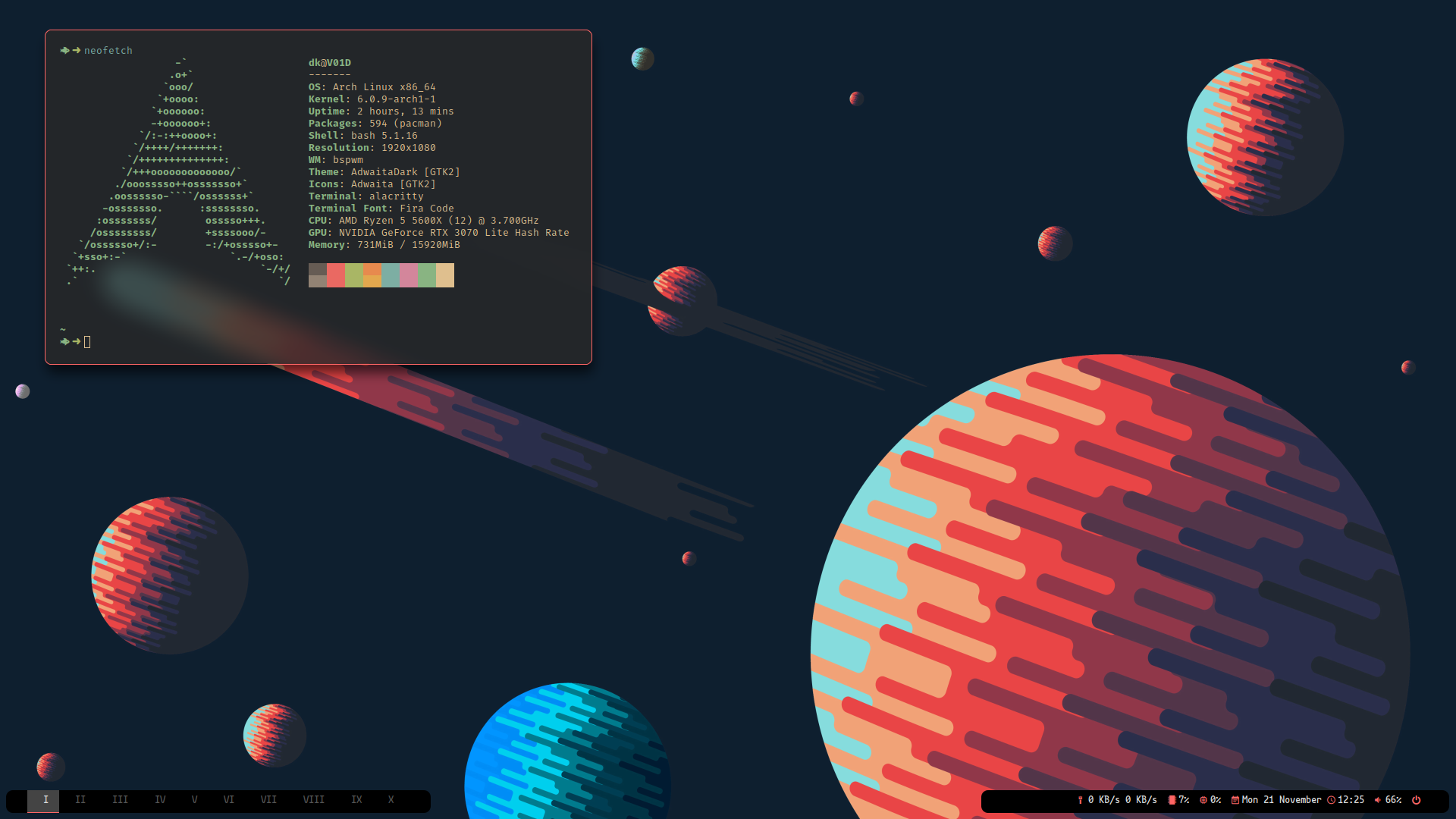Viewport: 1456px width, 819px height.
Task: Click the Mon 21 November date text
Action: coord(1282,800)
